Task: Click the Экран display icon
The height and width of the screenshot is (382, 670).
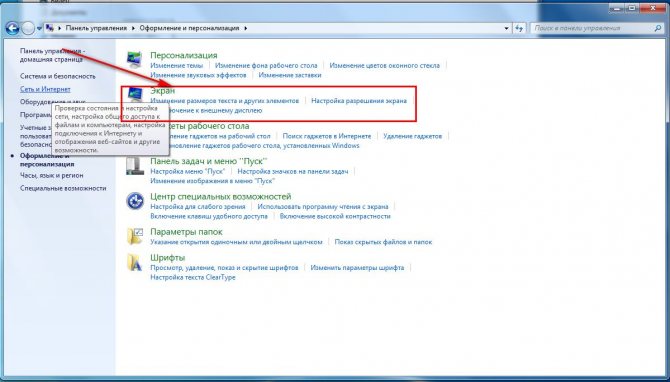Action: (135, 94)
